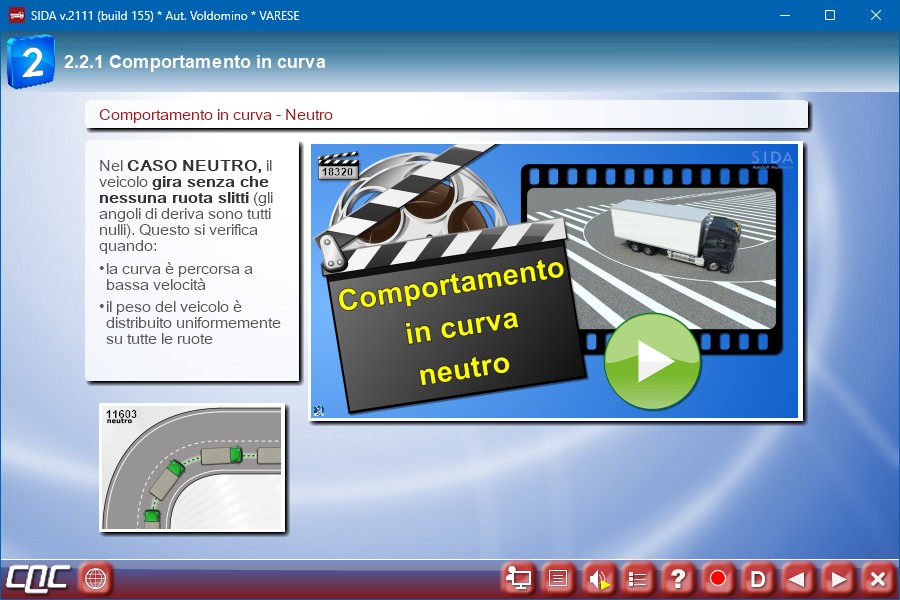Viewport: 900px width, 600px height.
Task: Click the truck preview in the film strip
Action: [650, 235]
